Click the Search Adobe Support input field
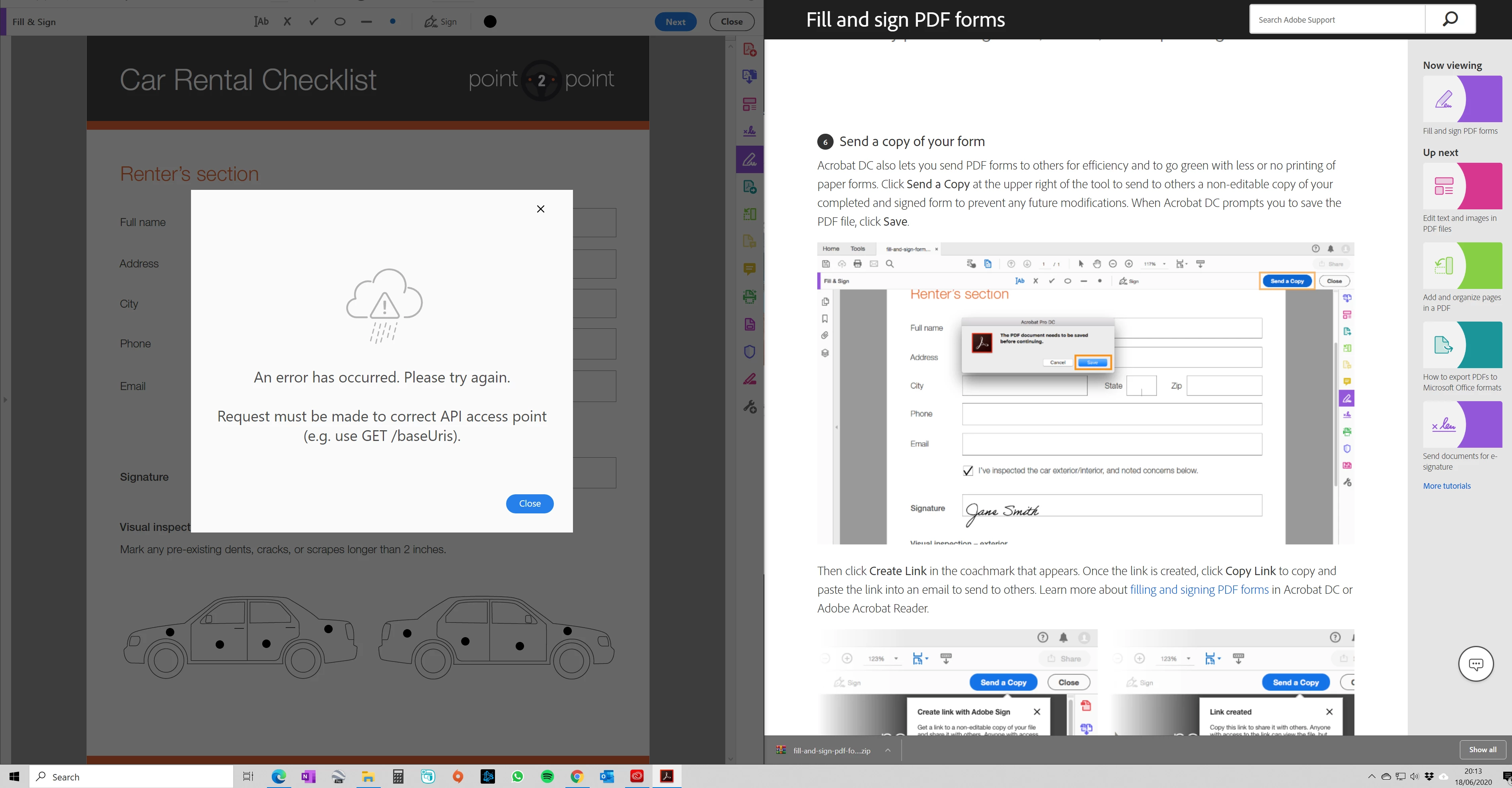This screenshot has width=1512, height=788. [1337, 20]
